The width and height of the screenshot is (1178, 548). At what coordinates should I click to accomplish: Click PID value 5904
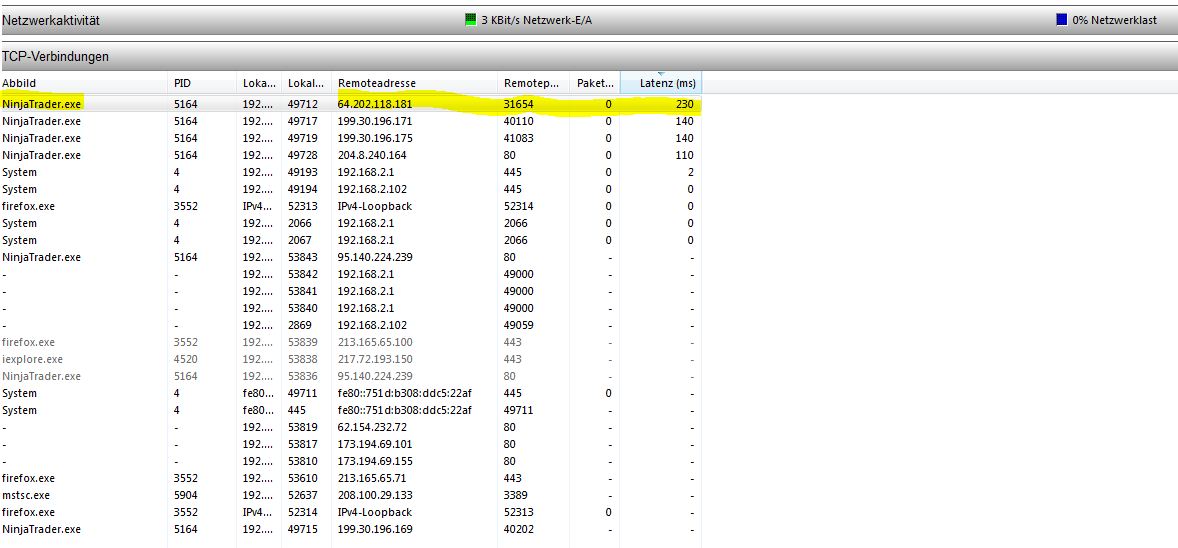coord(186,495)
